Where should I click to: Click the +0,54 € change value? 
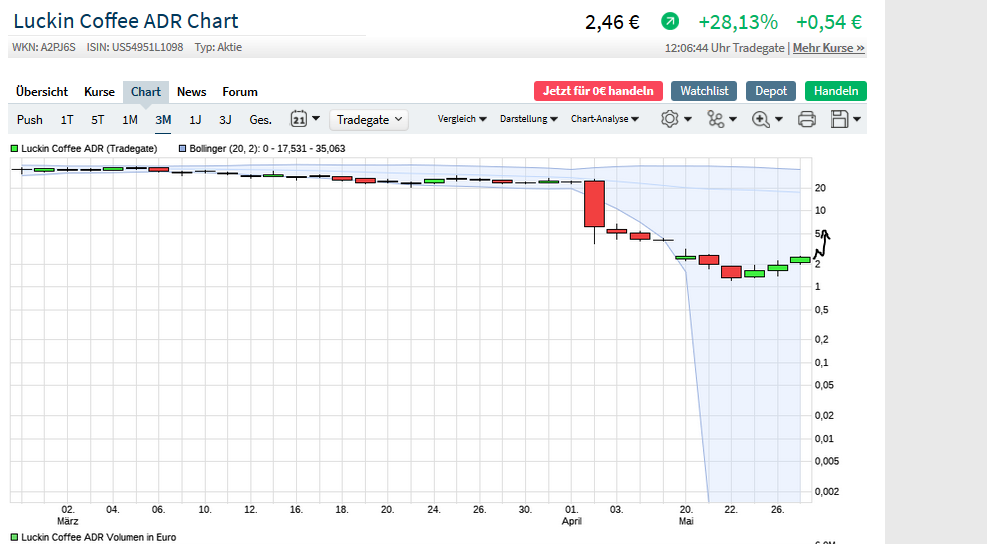coord(829,23)
